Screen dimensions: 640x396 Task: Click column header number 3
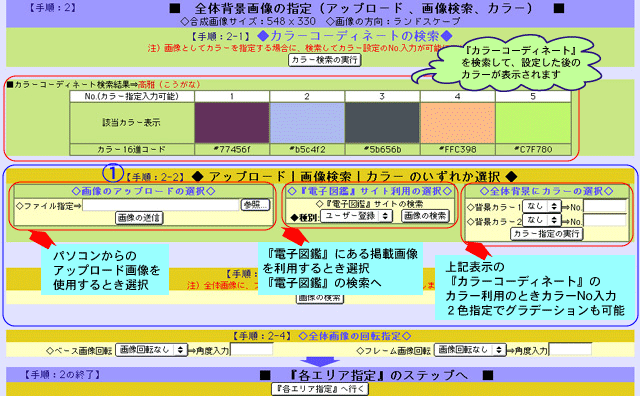pyautogui.click(x=382, y=96)
